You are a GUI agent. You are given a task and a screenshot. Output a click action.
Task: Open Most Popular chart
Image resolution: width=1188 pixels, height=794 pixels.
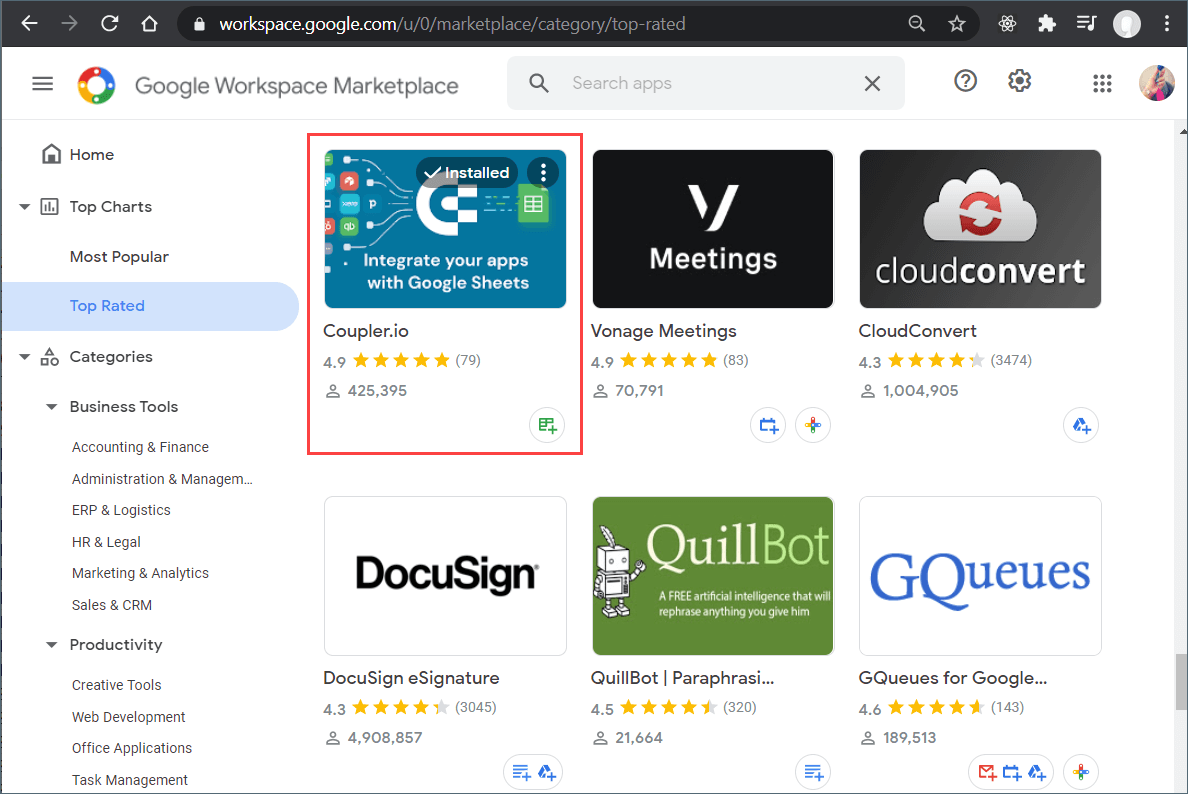pyautogui.click(x=119, y=257)
